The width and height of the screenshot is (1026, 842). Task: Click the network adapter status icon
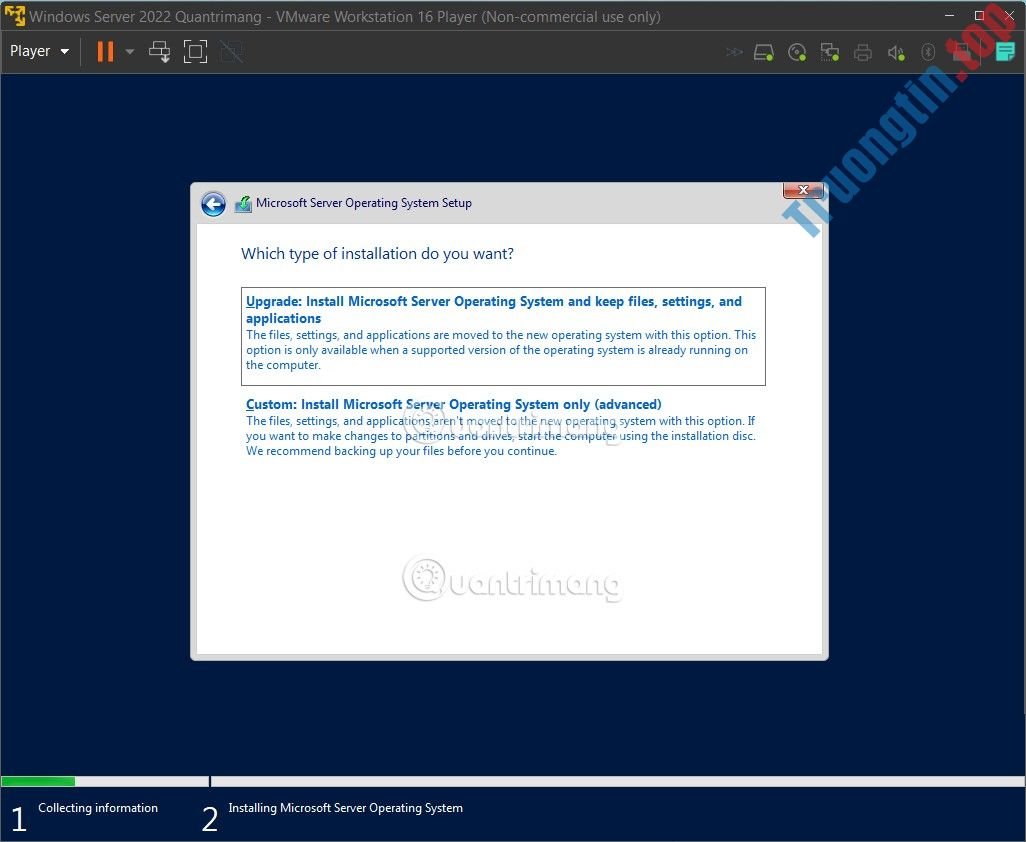[x=830, y=52]
